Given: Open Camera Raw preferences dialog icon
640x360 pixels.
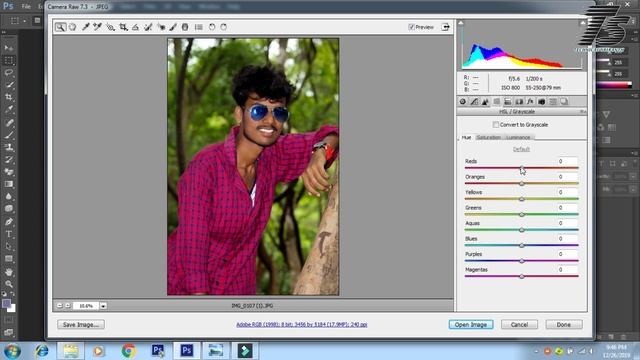Looking at the screenshot, I should click(x=199, y=27).
